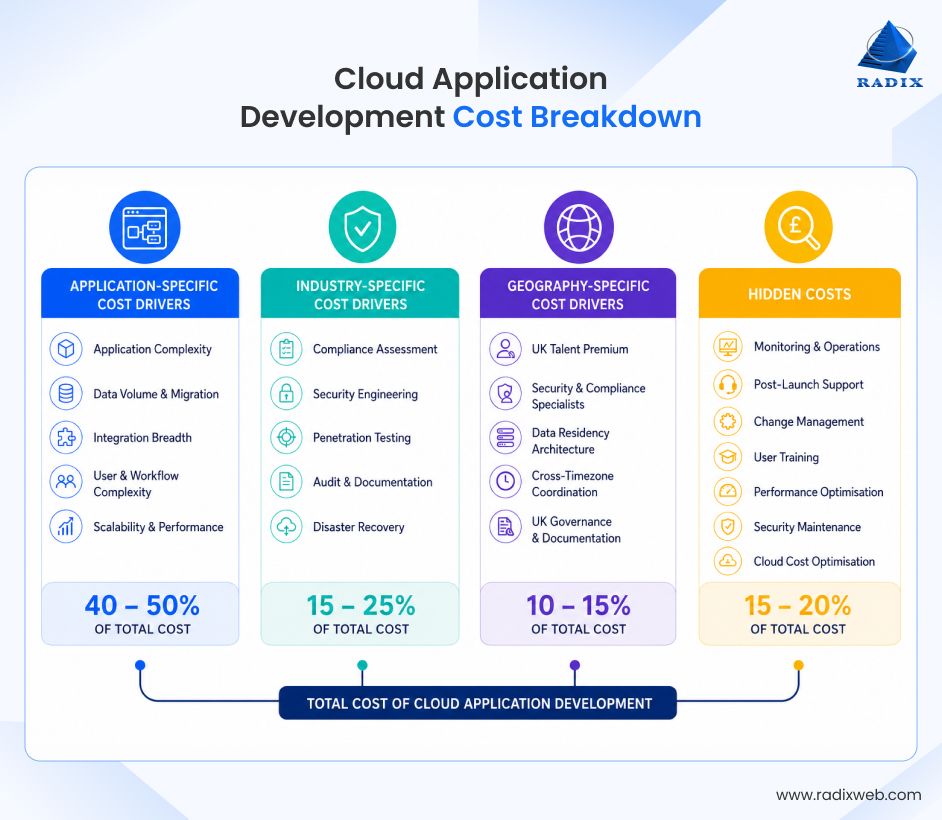The height and width of the screenshot is (820, 942).
Task: Click the graduation cap icon beside User Training
Action: pos(728,457)
